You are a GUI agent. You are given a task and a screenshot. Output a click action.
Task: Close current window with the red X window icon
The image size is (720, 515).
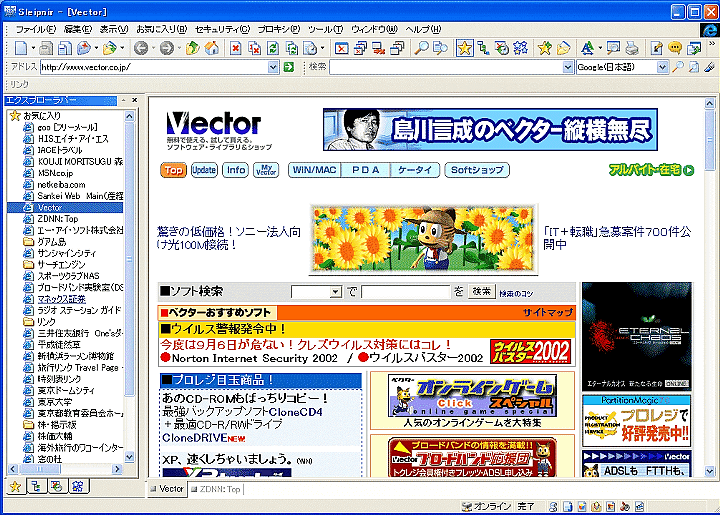(x=341, y=48)
